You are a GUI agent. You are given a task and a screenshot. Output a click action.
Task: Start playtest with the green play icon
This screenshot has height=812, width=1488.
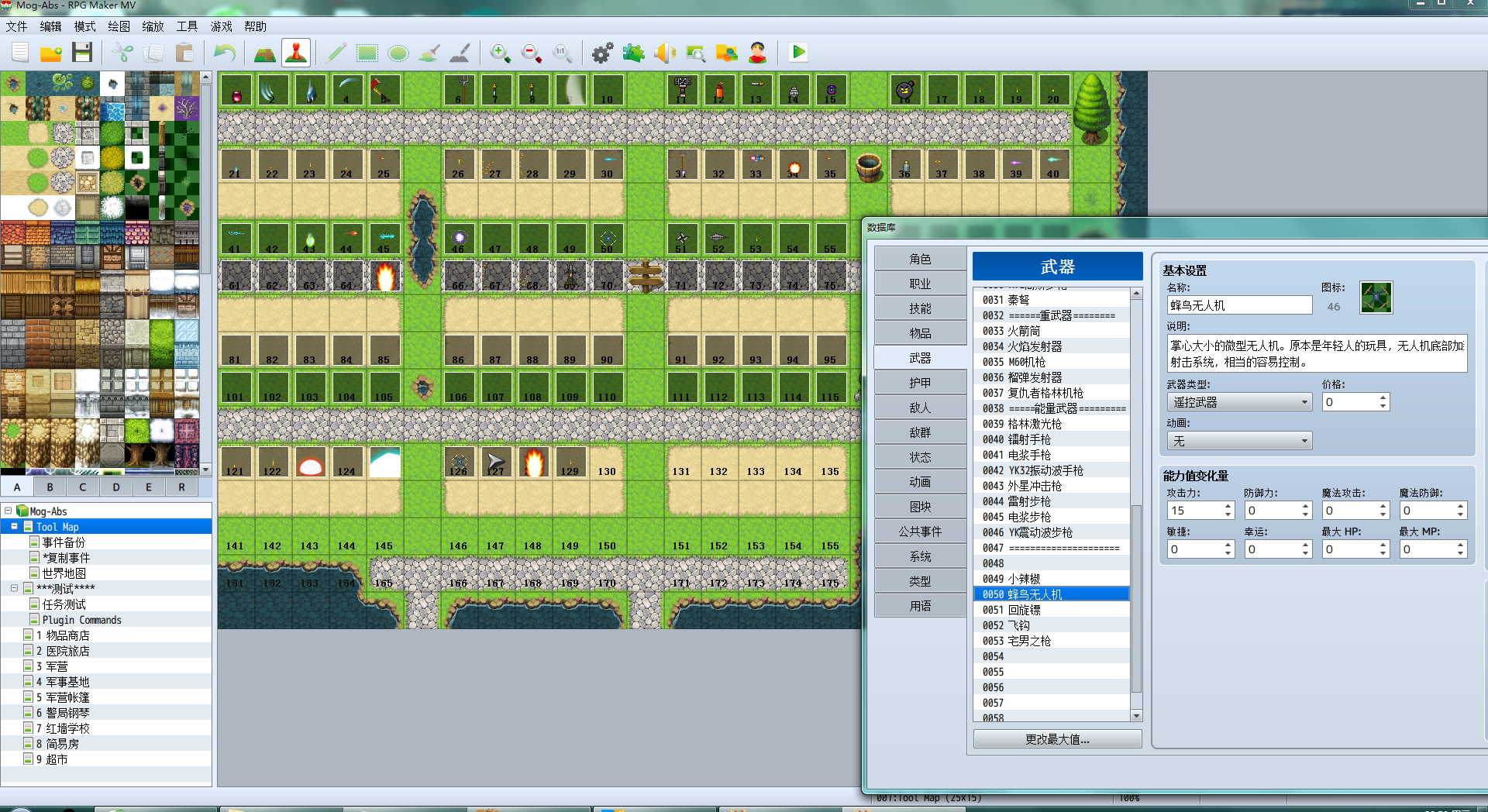[x=798, y=53]
